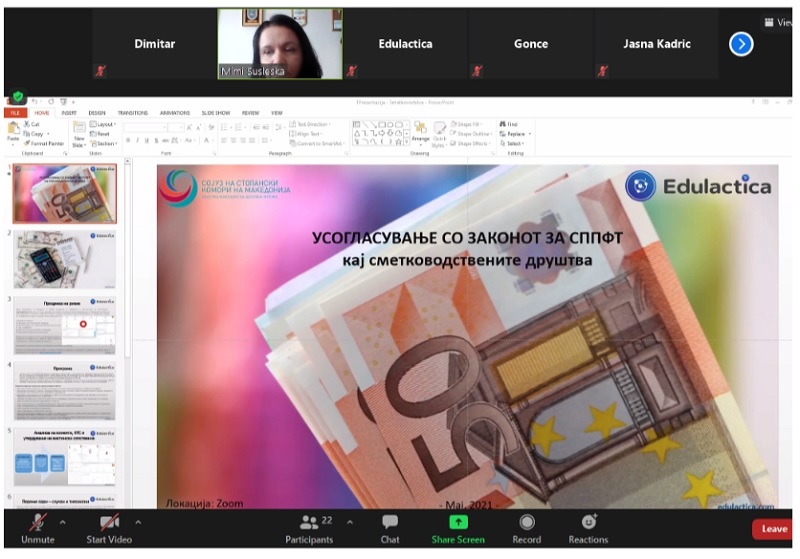Viewport: 800px width, 559px height.
Task: Open the font color picker
Action: tap(207, 140)
